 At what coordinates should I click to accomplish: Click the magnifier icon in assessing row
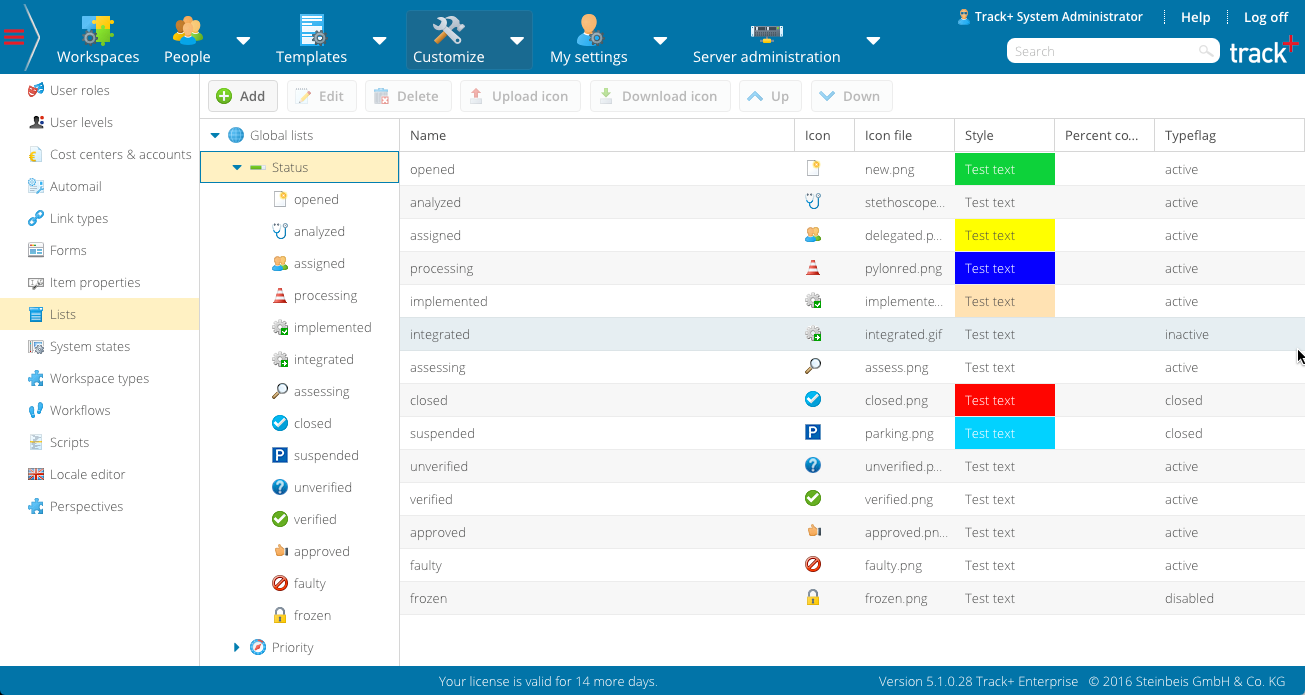tap(813, 367)
